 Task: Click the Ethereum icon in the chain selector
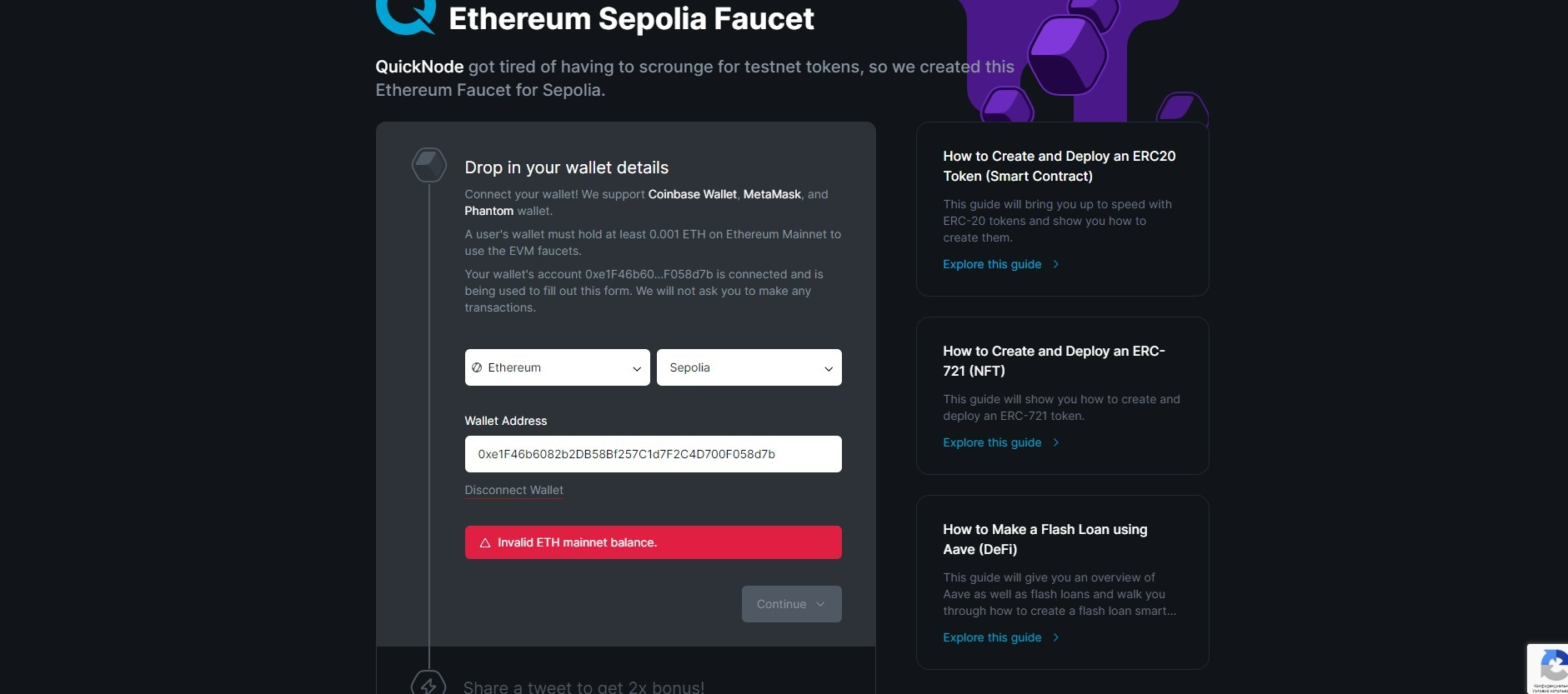point(477,367)
